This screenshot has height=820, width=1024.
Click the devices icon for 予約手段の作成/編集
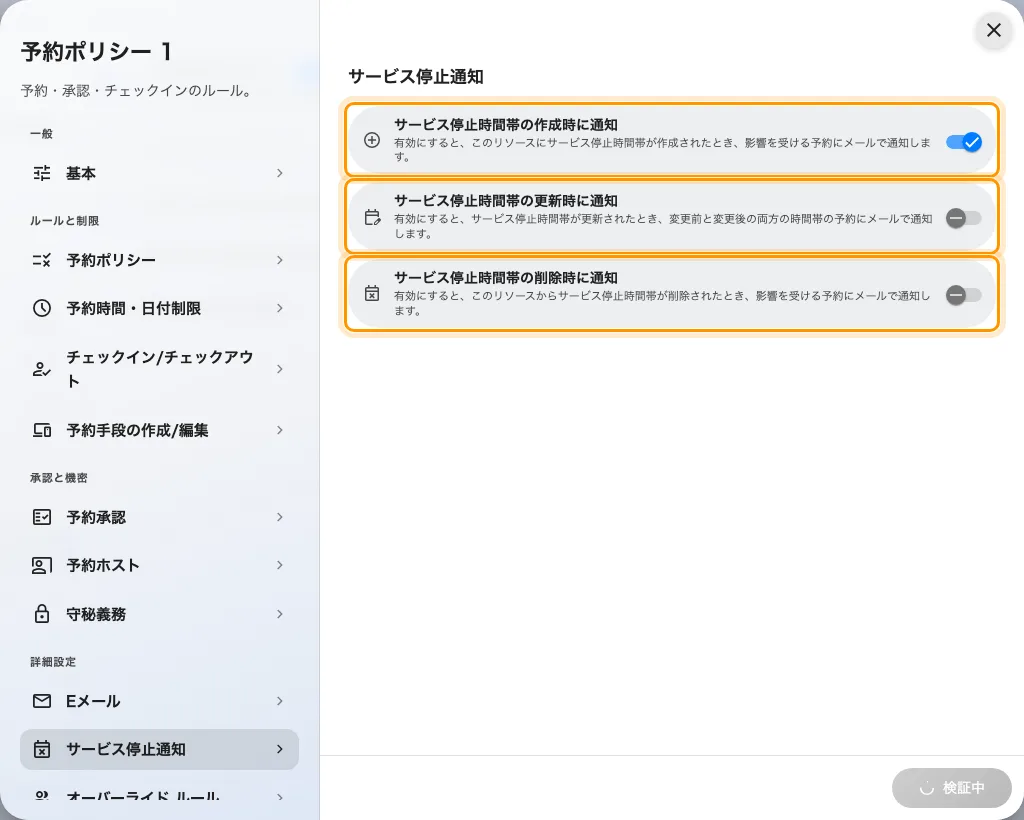42,430
